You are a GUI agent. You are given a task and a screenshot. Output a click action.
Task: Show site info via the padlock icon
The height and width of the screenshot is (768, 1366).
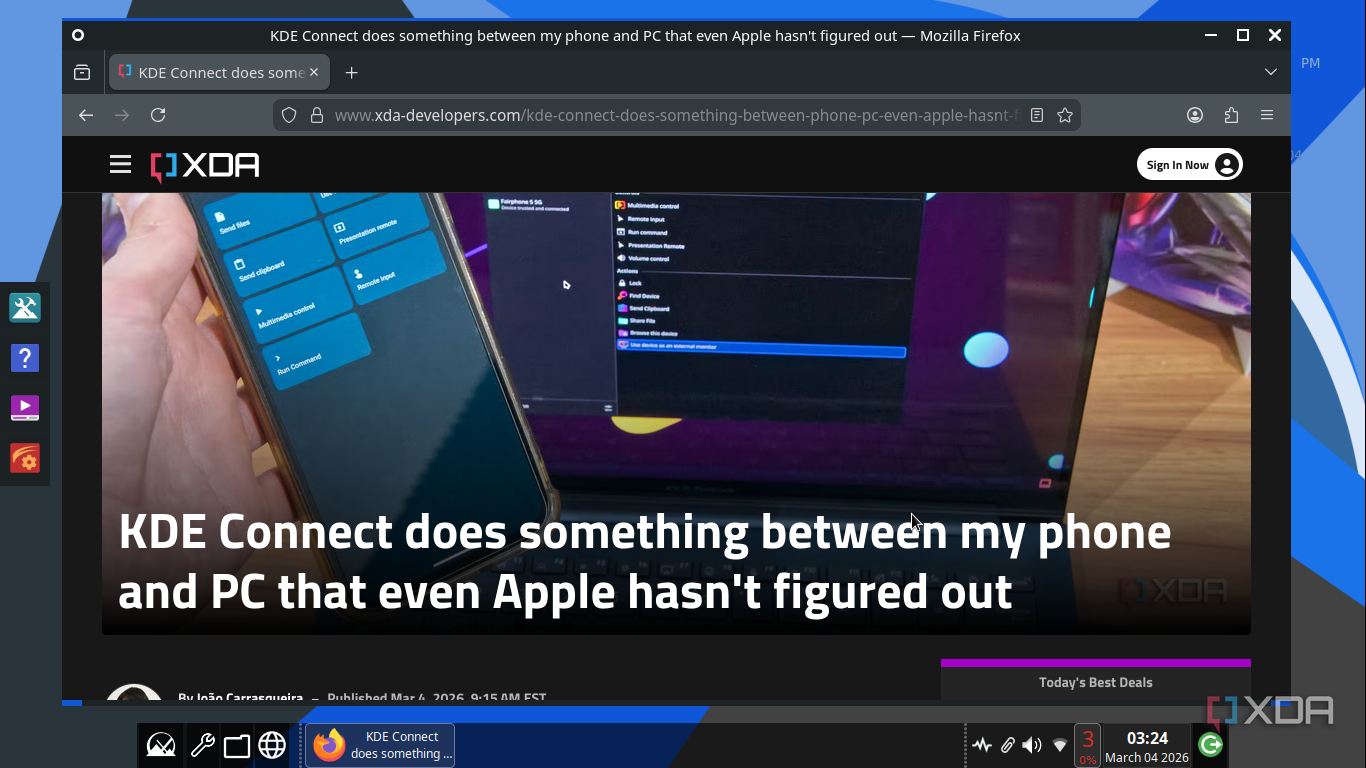pyautogui.click(x=317, y=115)
